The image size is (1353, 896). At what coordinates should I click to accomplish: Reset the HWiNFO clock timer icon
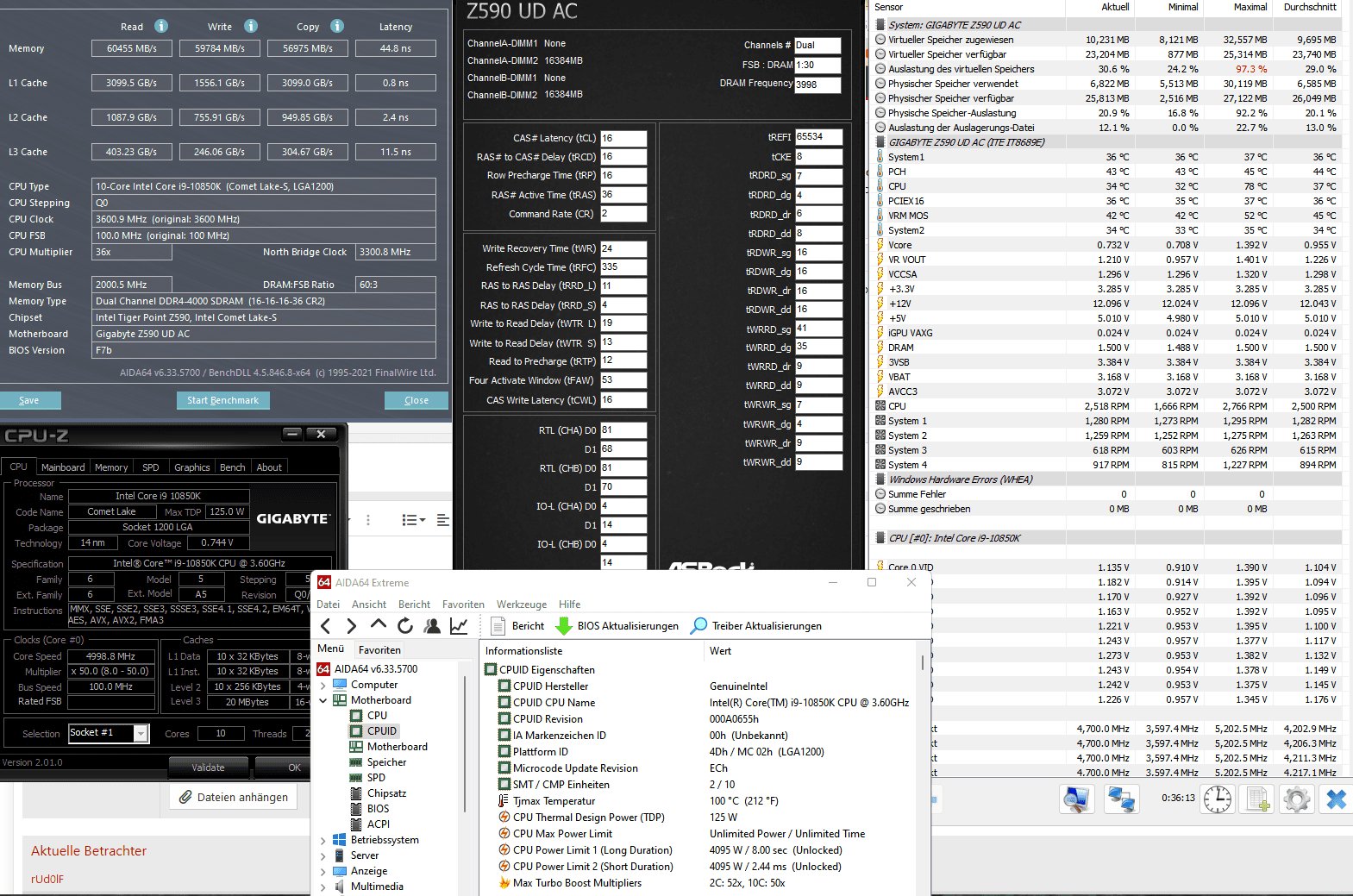coord(1218,799)
